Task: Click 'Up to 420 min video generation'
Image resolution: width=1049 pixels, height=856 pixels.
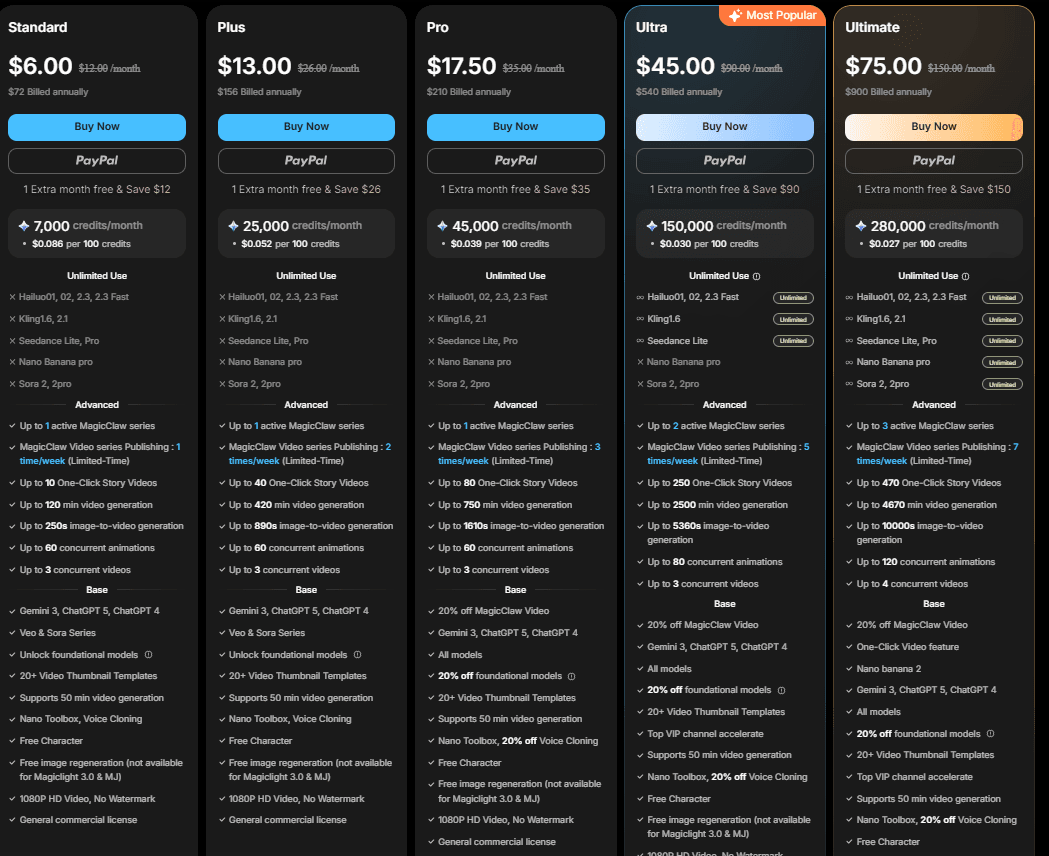Action: [x=296, y=505]
